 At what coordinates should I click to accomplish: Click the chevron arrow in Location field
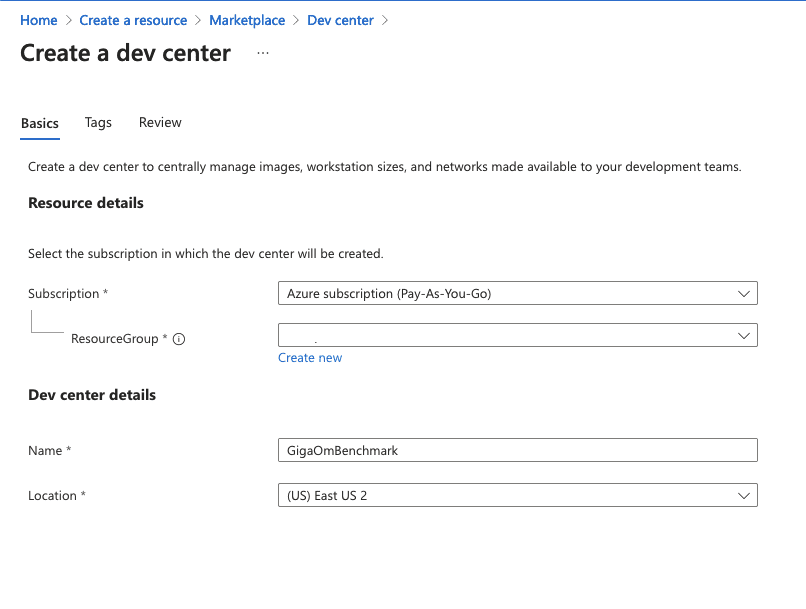(x=743, y=496)
